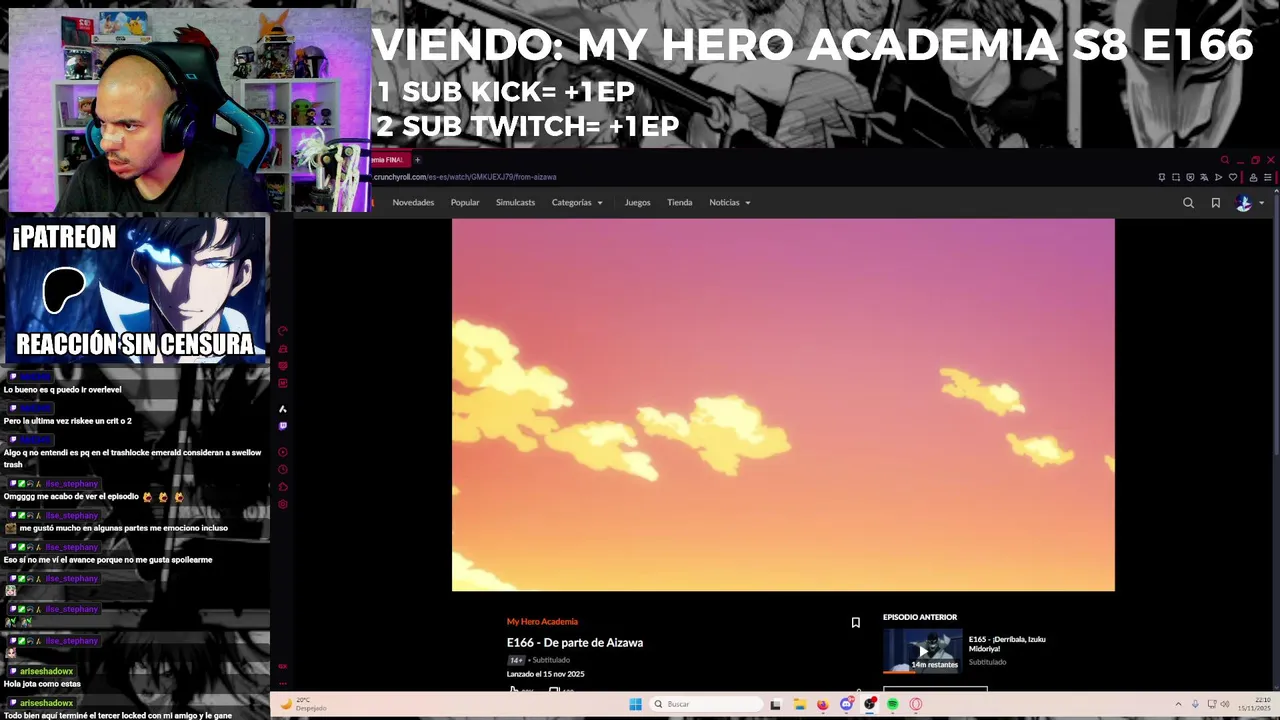
Task: Open E165 ¡Derríbala, Izuku Midoriya! title
Action: (1007, 644)
